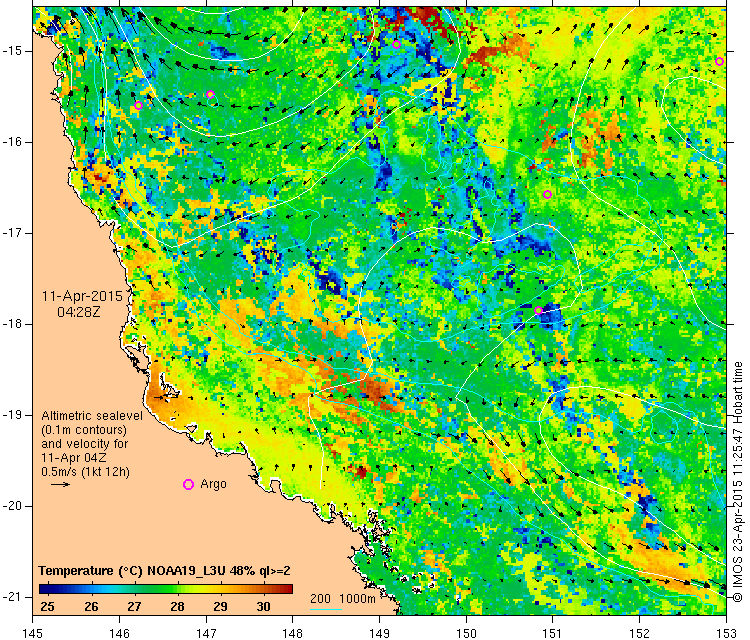The image size is (750, 640).
Task: Click the time label 04:28Z
Action: pyautogui.click(x=79, y=312)
